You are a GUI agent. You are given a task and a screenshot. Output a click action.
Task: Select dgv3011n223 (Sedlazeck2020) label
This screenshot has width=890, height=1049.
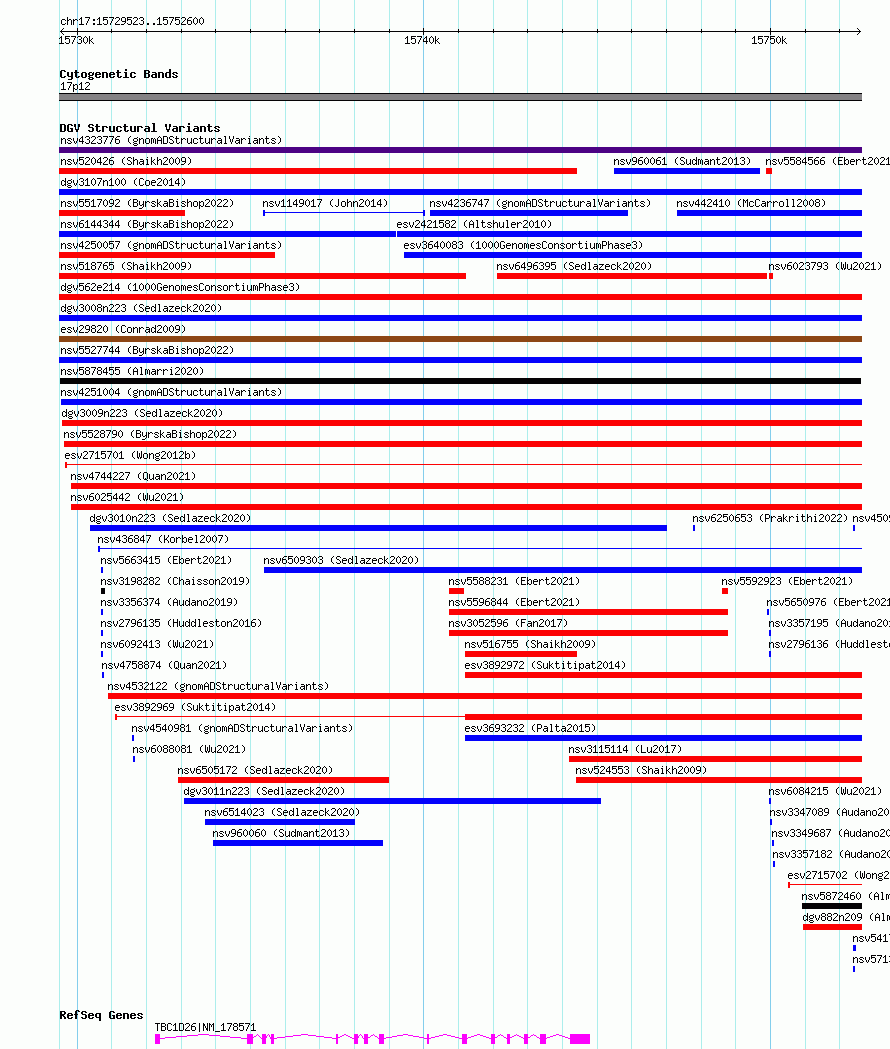(x=264, y=791)
